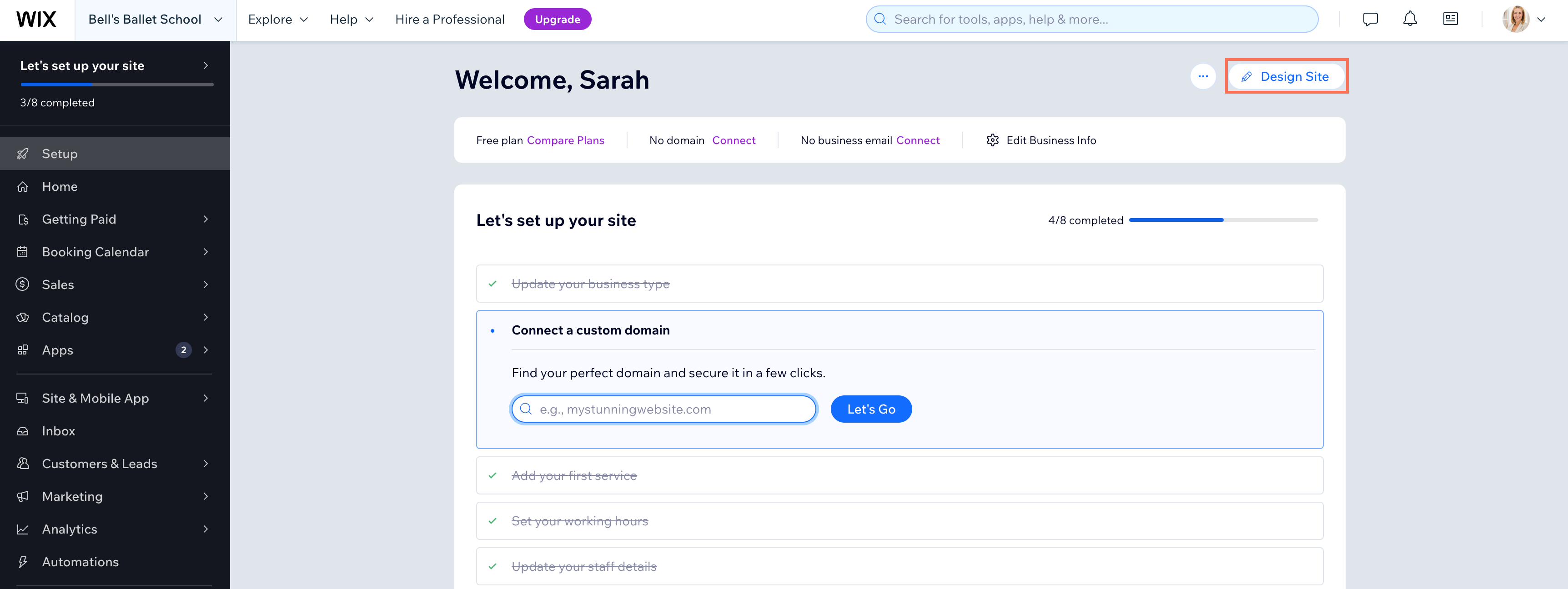Click the Wix logo icon top left

pos(35,18)
